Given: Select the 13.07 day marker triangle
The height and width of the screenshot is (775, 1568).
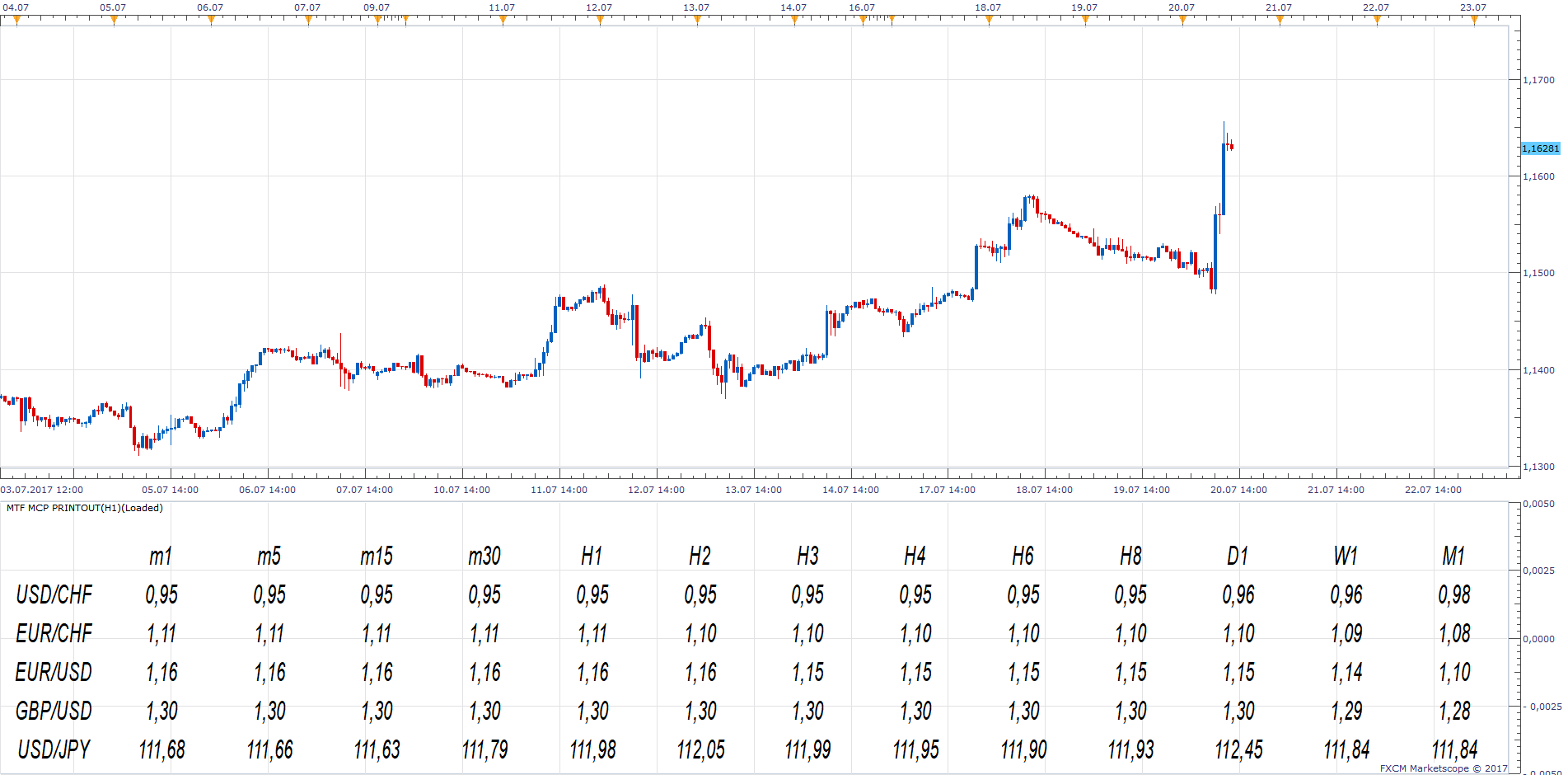Looking at the screenshot, I should pyautogui.click(x=697, y=21).
